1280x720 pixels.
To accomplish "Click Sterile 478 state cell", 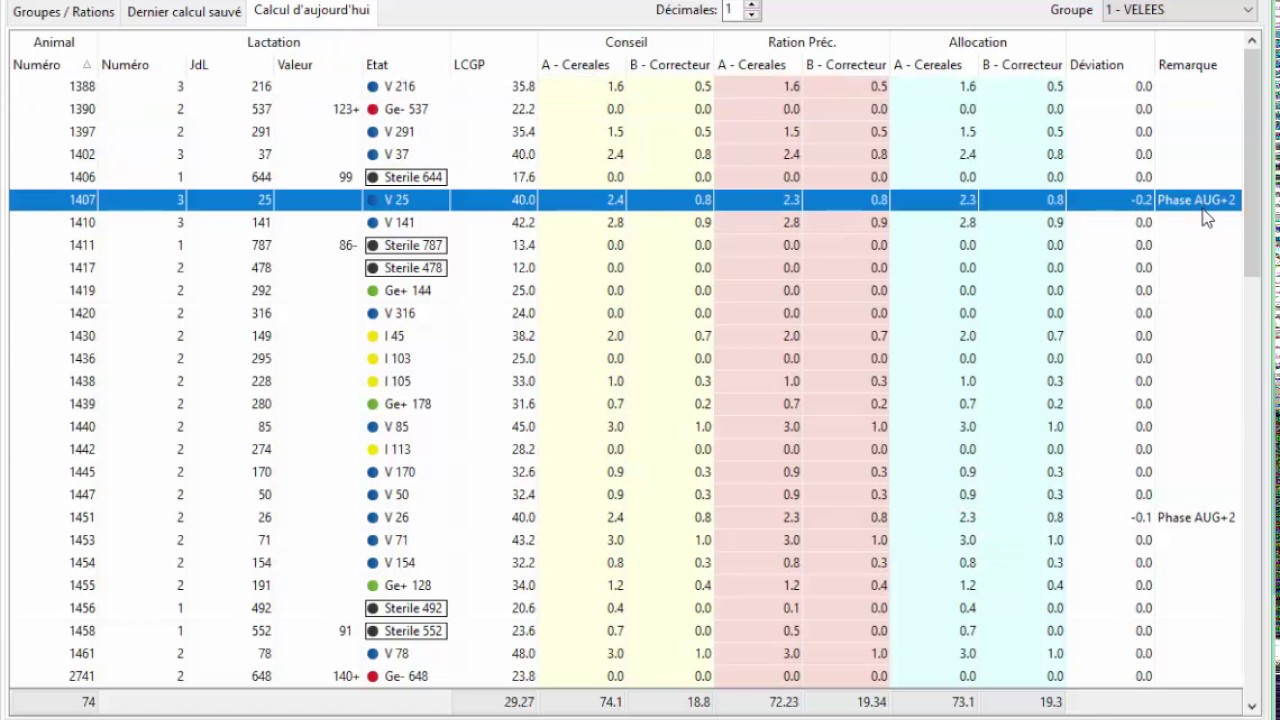I will point(406,268).
